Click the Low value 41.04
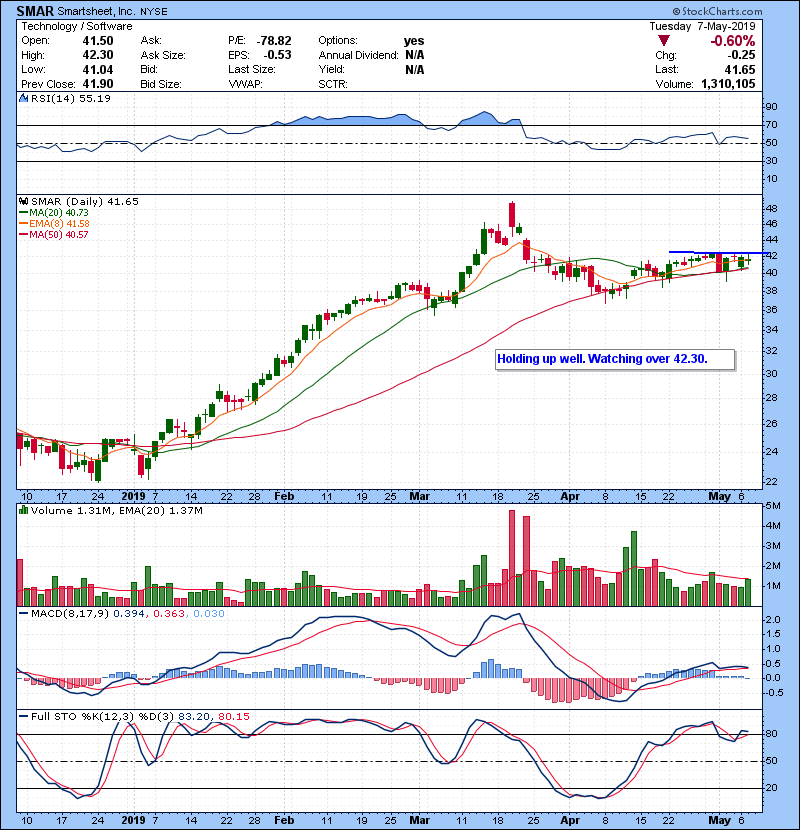 pyautogui.click(x=98, y=69)
